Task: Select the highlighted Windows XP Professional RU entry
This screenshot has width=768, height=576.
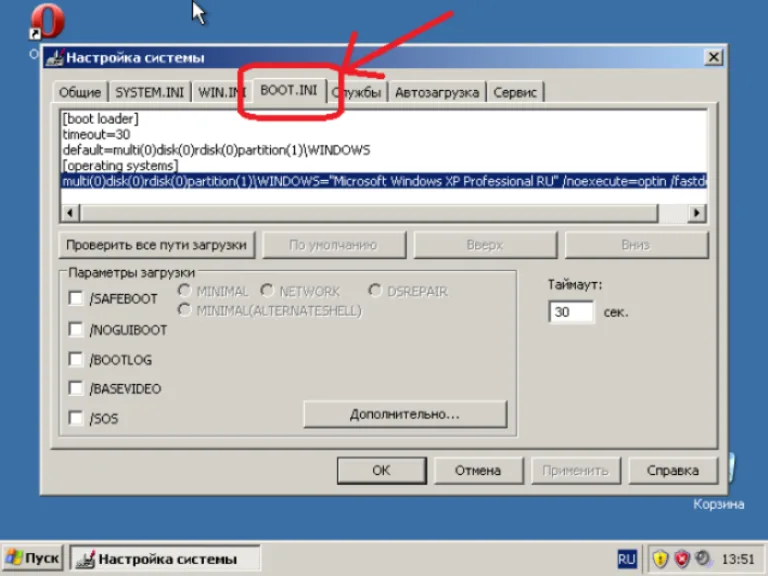Action: click(x=384, y=182)
